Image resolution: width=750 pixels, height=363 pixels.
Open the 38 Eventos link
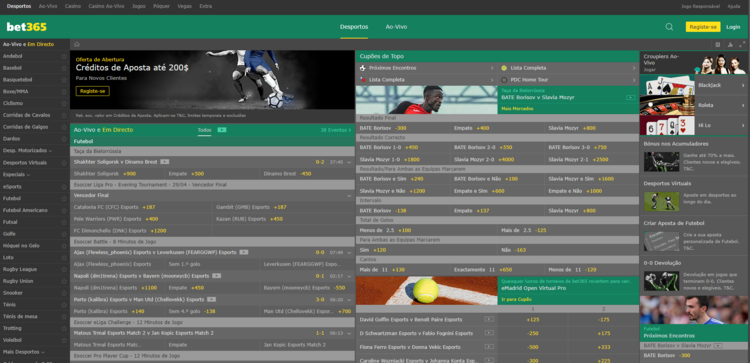[336, 130]
